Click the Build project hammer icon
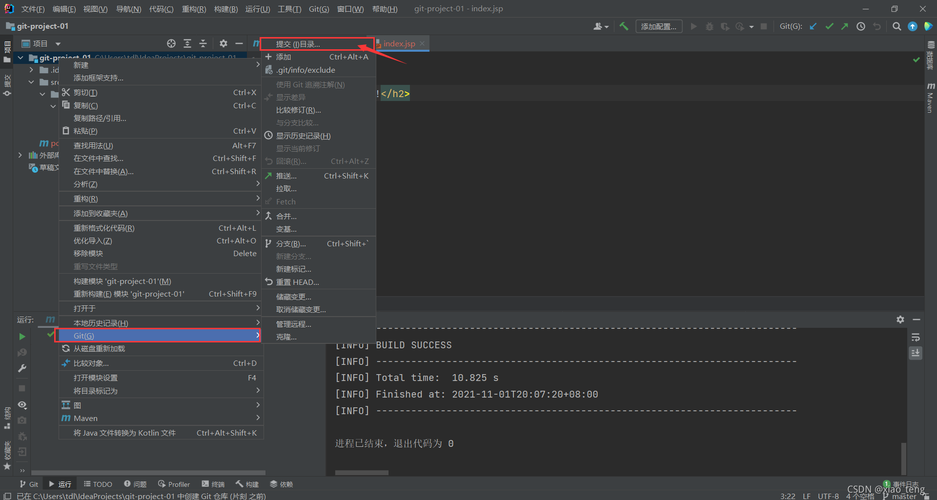This screenshot has height=500, width=937. (624, 26)
